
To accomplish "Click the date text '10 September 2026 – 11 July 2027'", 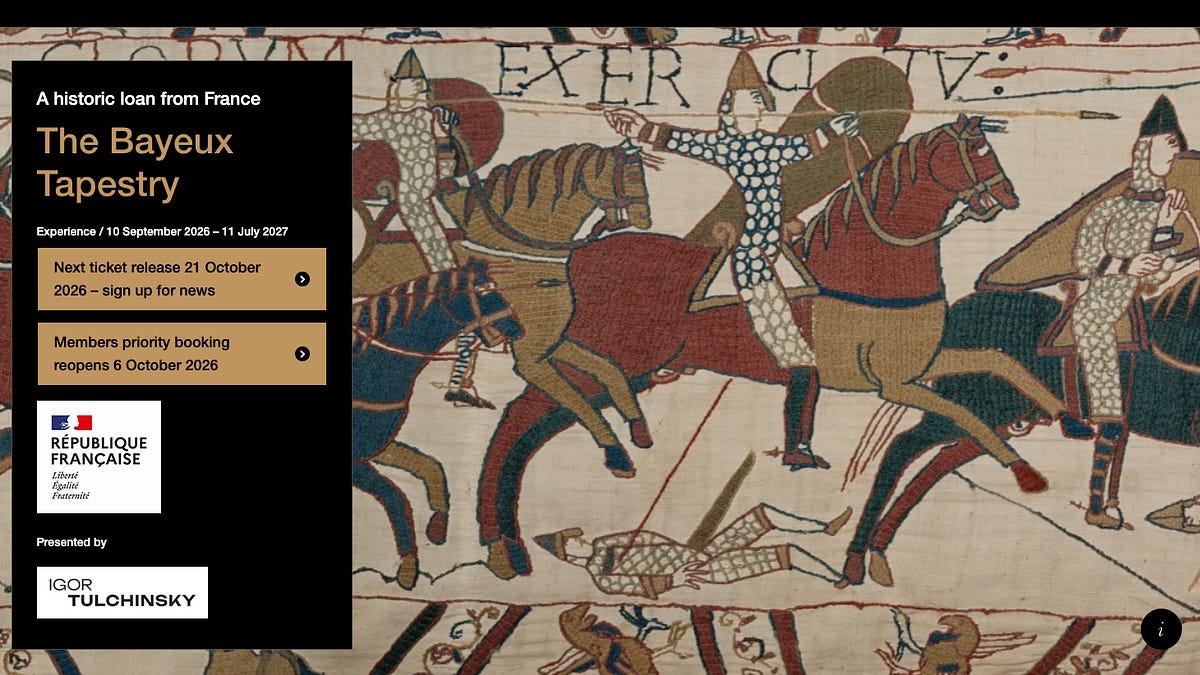I will (197, 231).
